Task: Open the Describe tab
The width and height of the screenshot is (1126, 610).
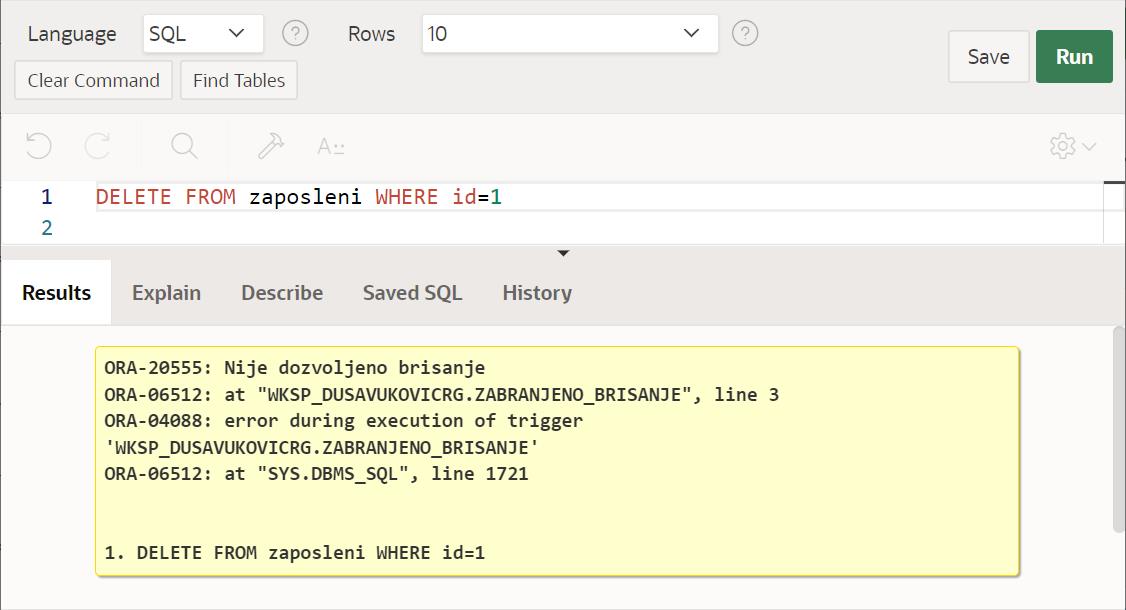Action: pos(282,293)
